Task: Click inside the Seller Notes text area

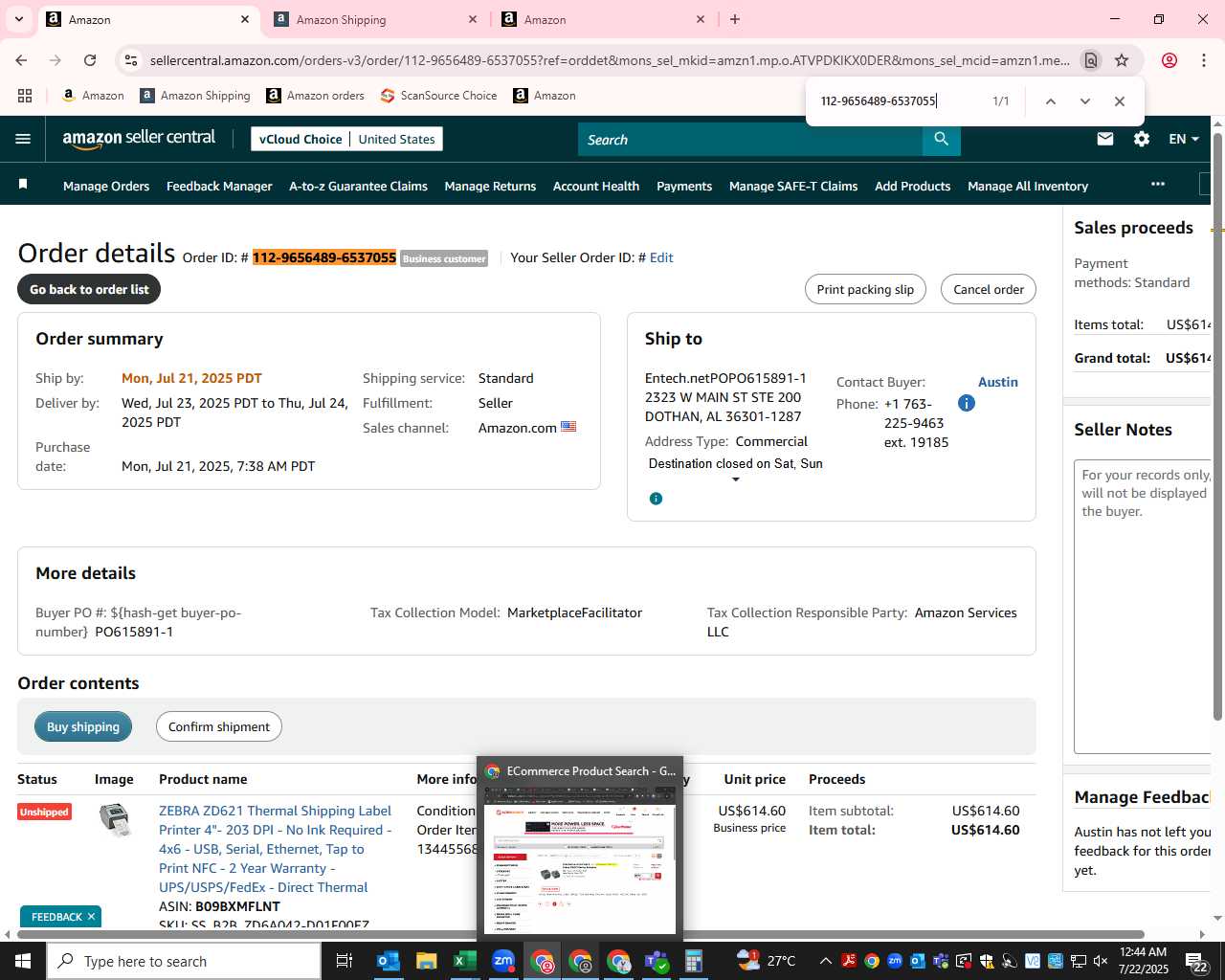Action: click(x=1143, y=607)
